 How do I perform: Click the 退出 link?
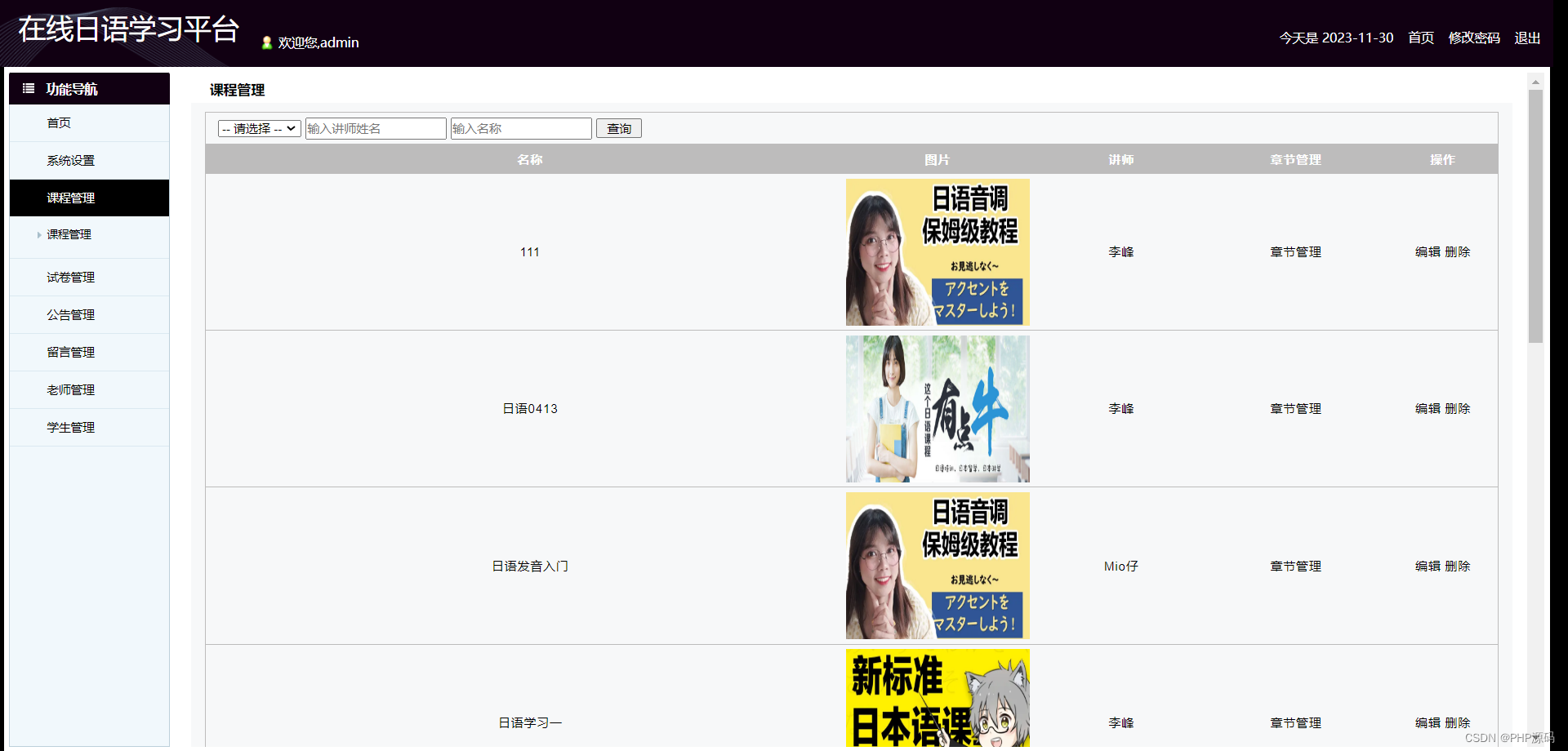(1527, 38)
